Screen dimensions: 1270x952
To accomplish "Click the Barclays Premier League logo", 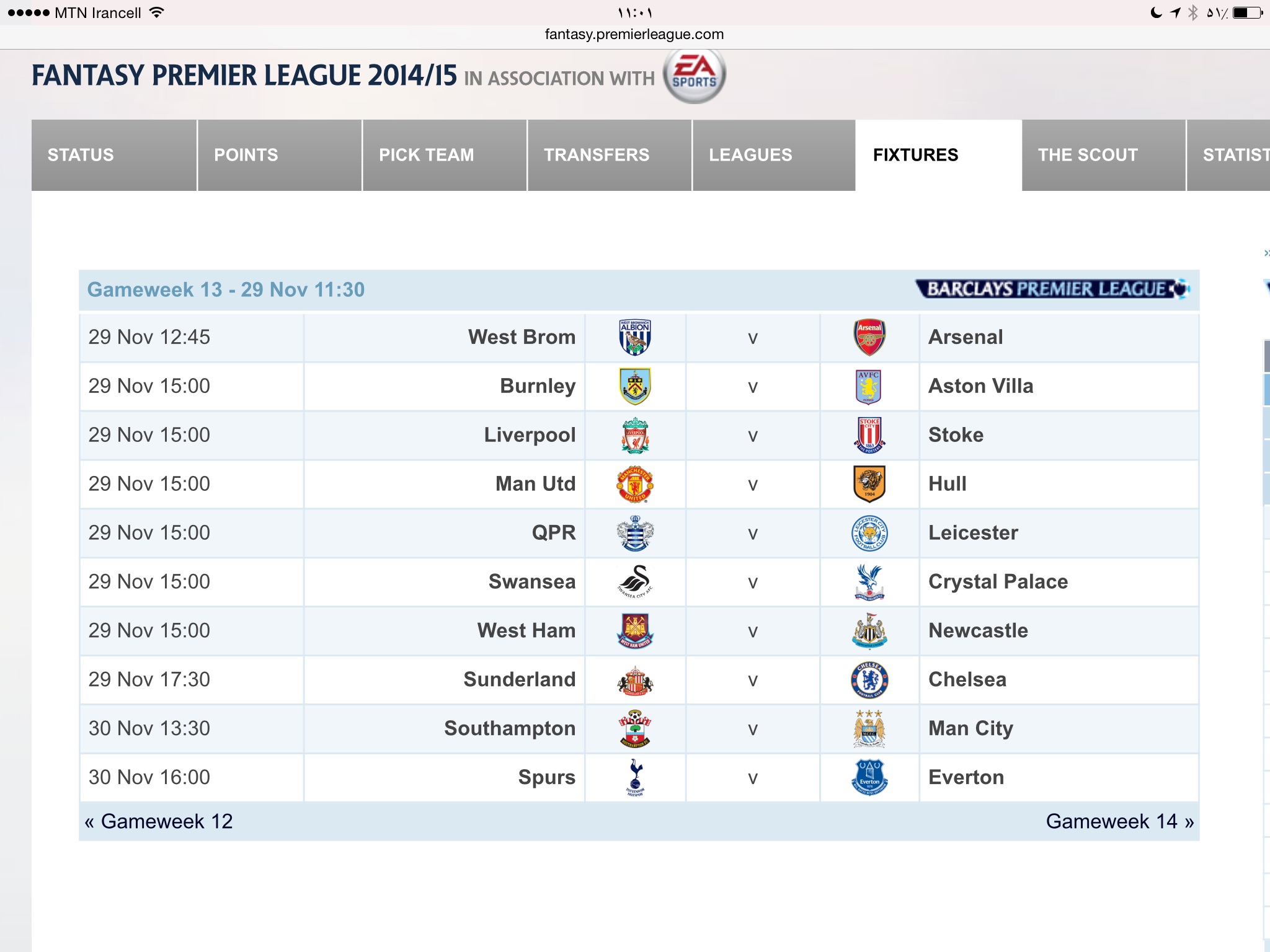I will [1052, 289].
